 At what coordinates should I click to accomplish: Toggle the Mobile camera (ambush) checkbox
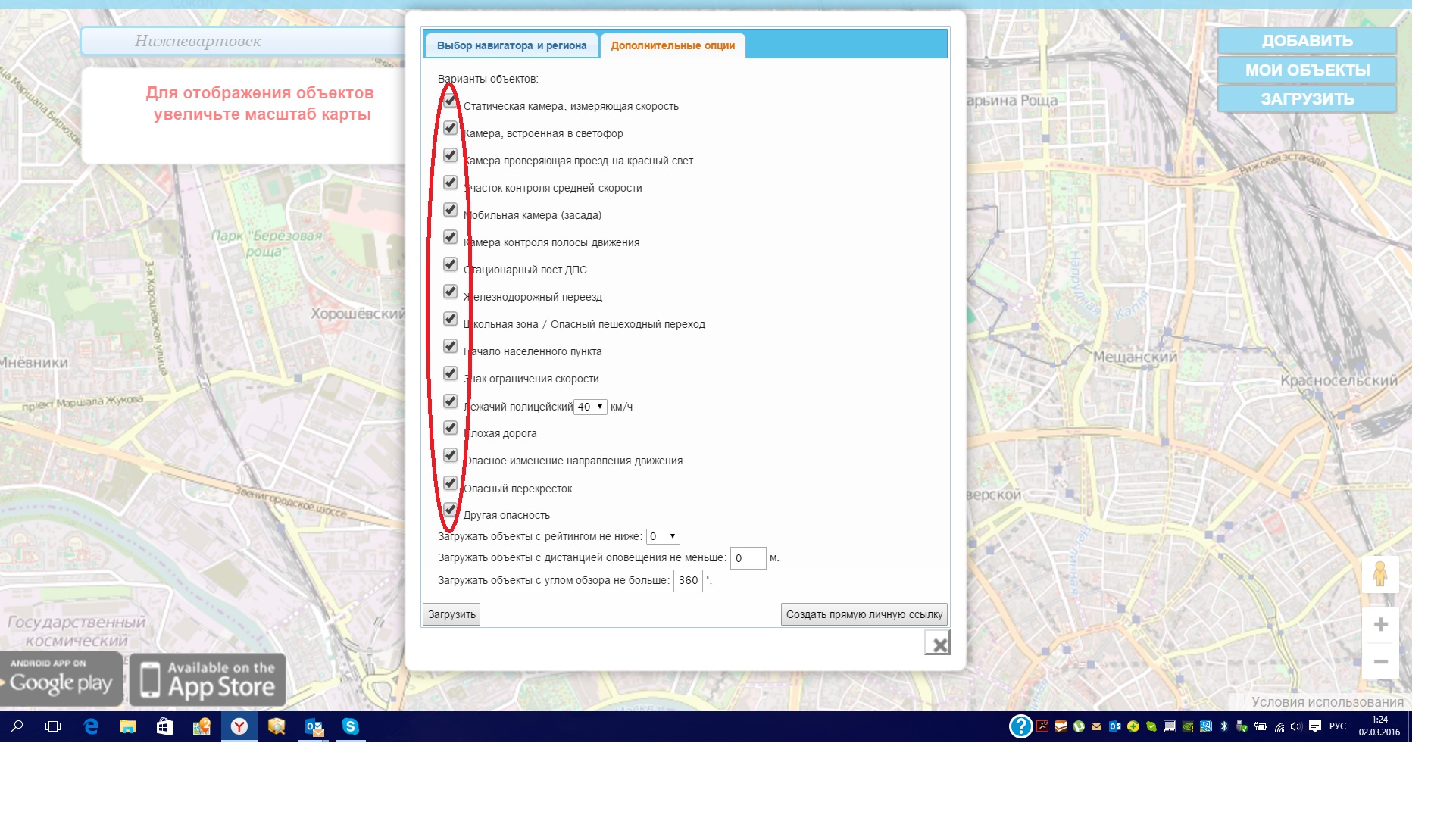[x=450, y=211]
